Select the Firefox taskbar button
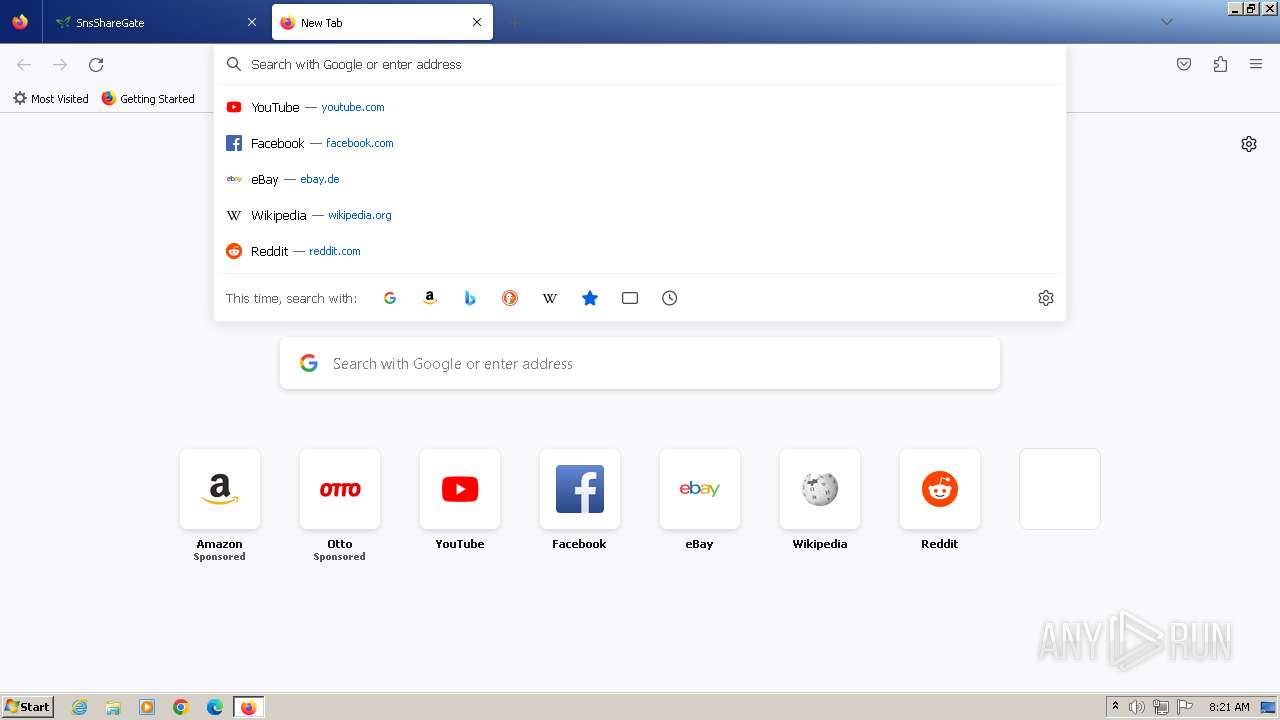This screenshot has width=1280, height=720. pos(248,707)
